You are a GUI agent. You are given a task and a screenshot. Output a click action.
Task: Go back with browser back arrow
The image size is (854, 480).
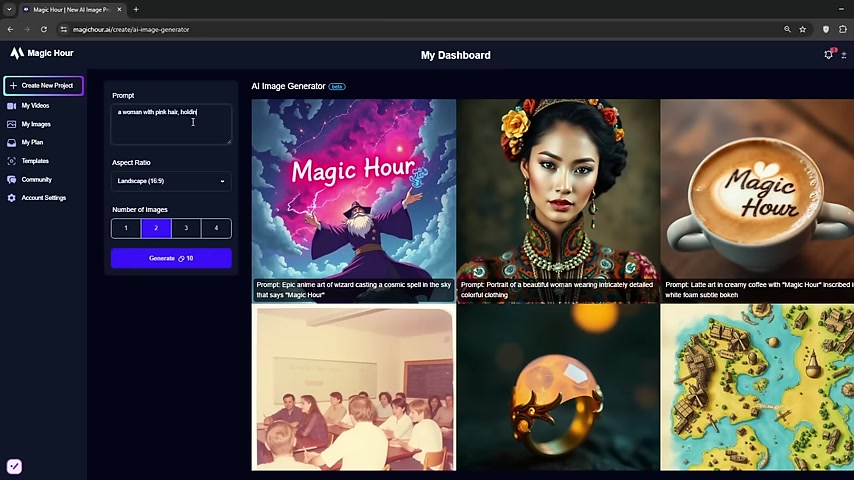10,29
